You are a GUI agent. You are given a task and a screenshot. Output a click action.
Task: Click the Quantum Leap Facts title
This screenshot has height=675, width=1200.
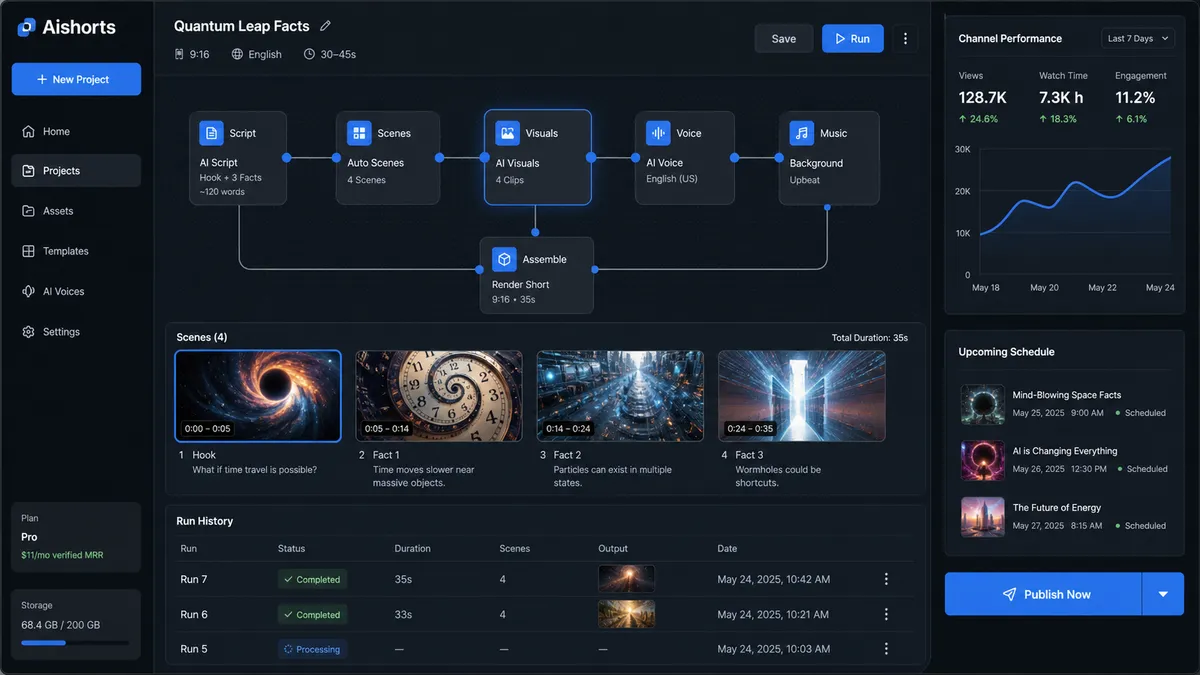242,26
